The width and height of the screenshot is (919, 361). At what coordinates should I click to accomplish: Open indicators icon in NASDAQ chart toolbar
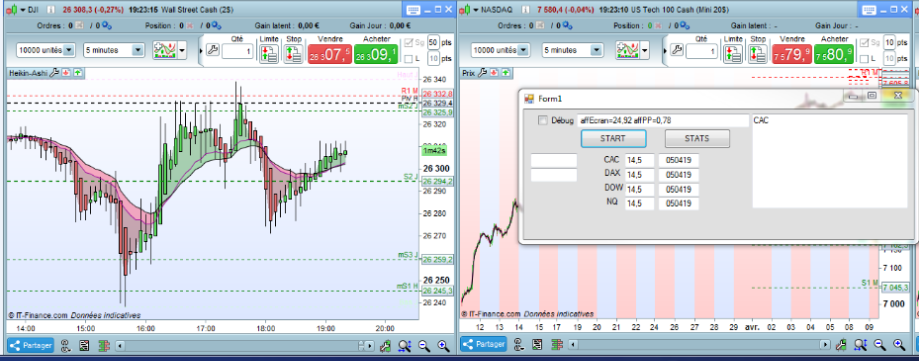(x=627, y=50)
